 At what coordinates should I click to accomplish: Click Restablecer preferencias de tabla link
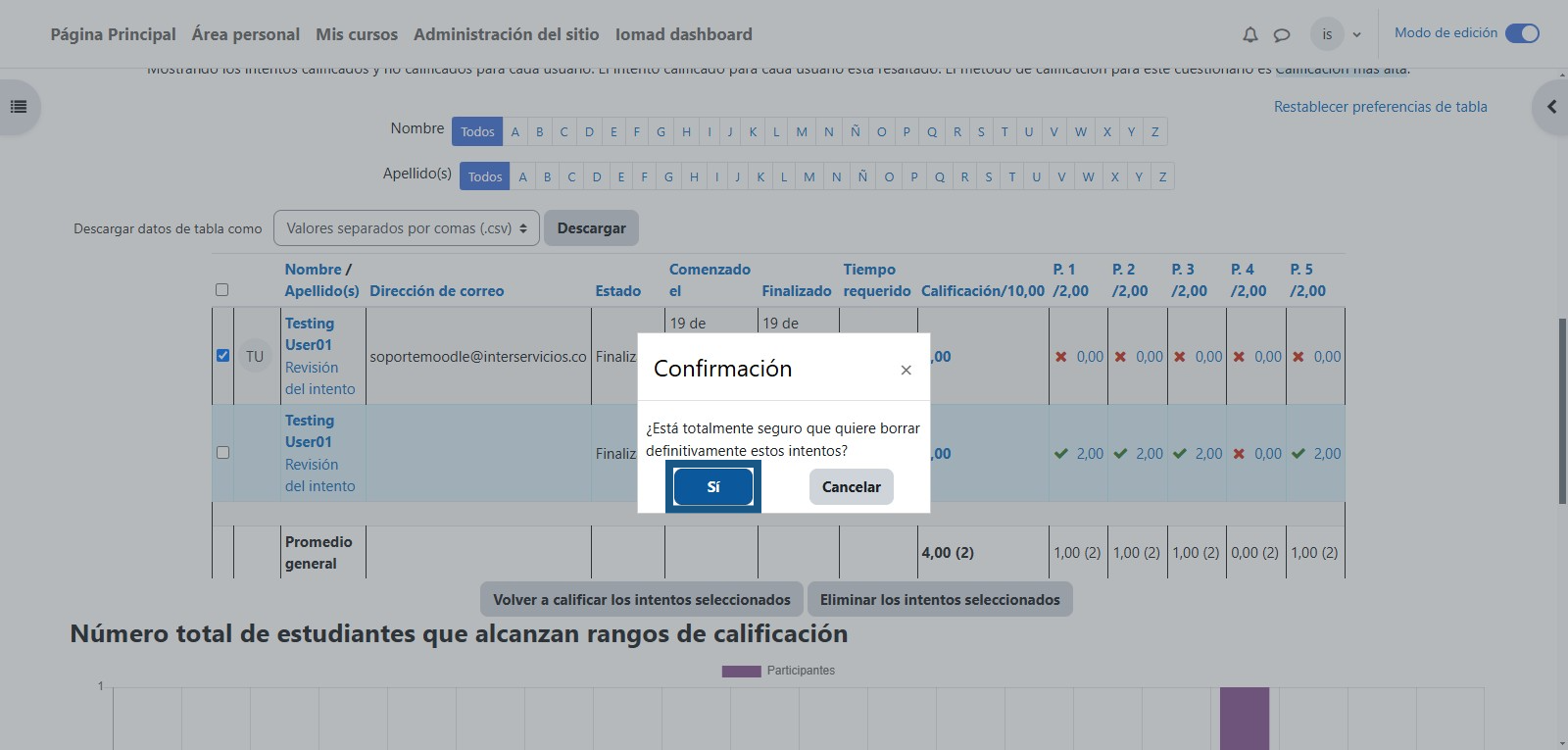click(x=1380, y=107)
